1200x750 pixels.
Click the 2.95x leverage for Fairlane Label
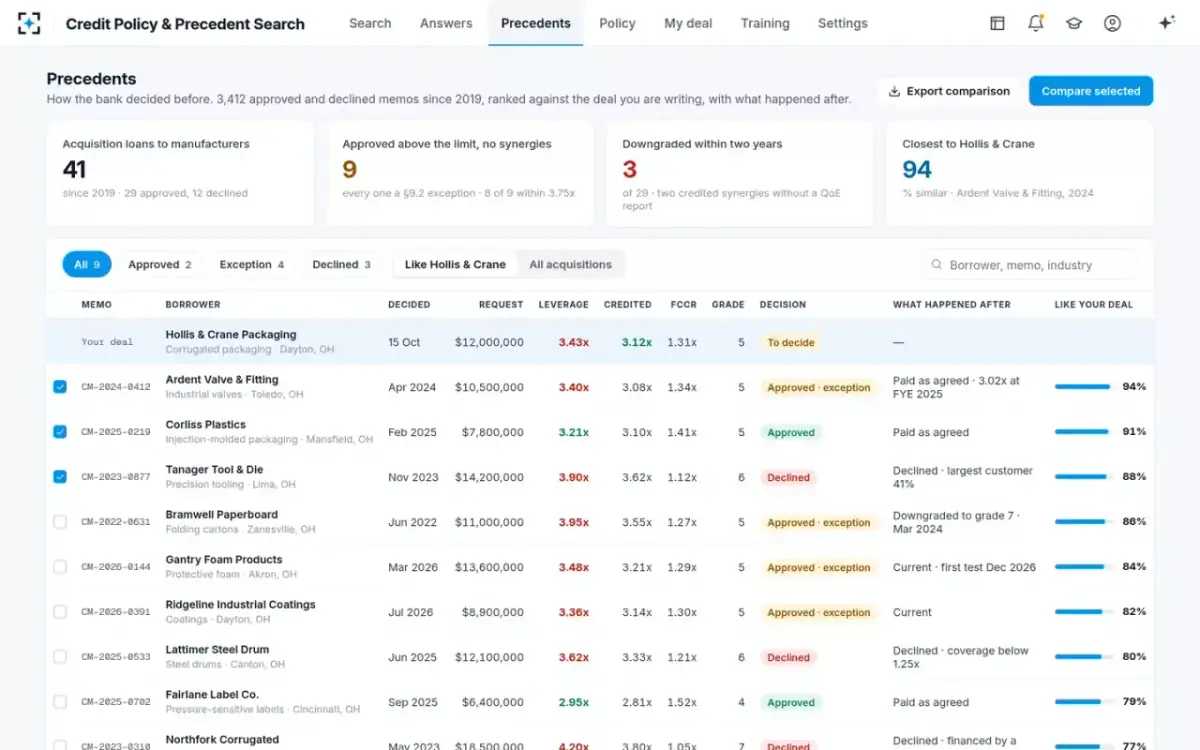(573, 702)
